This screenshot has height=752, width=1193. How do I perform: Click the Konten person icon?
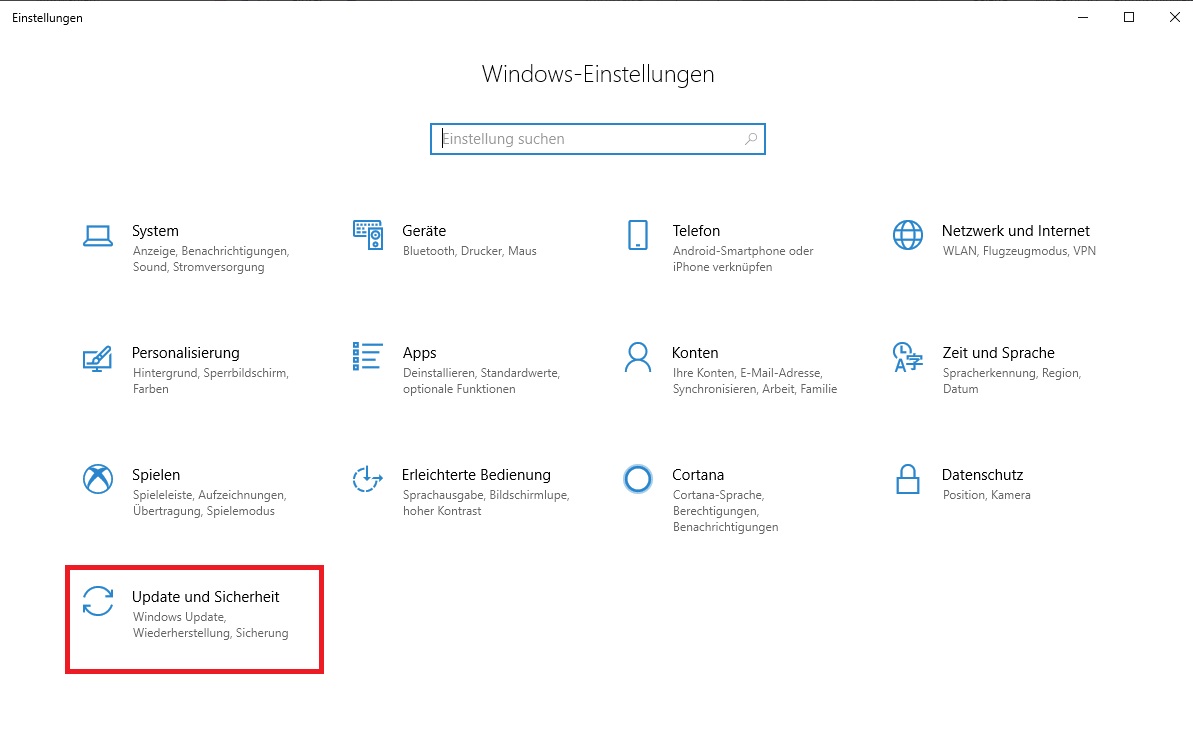pos(638,357)
